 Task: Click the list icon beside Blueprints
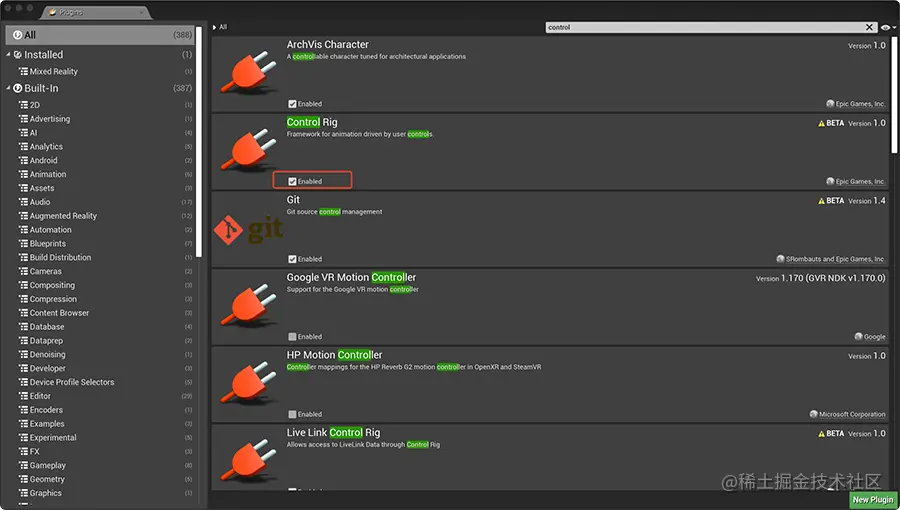click(x=24, y=243)
